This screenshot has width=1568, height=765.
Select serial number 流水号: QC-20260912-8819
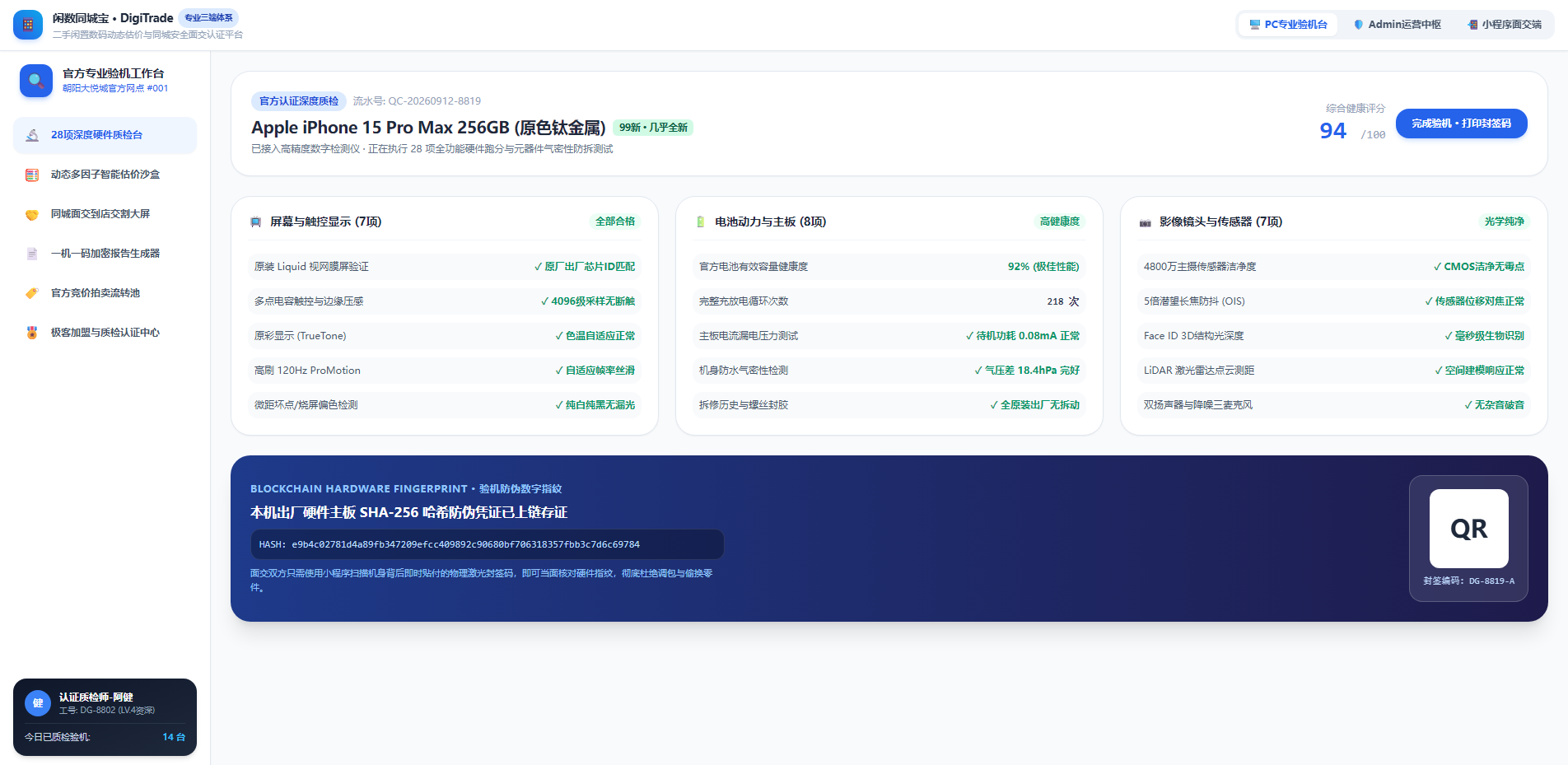tap(417, 101)
